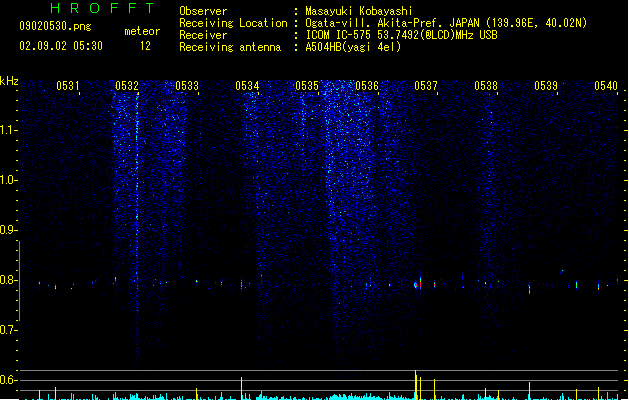Click the 0531 time marker
The width and height of the screenshot is (629, 400).
(67, 86)
